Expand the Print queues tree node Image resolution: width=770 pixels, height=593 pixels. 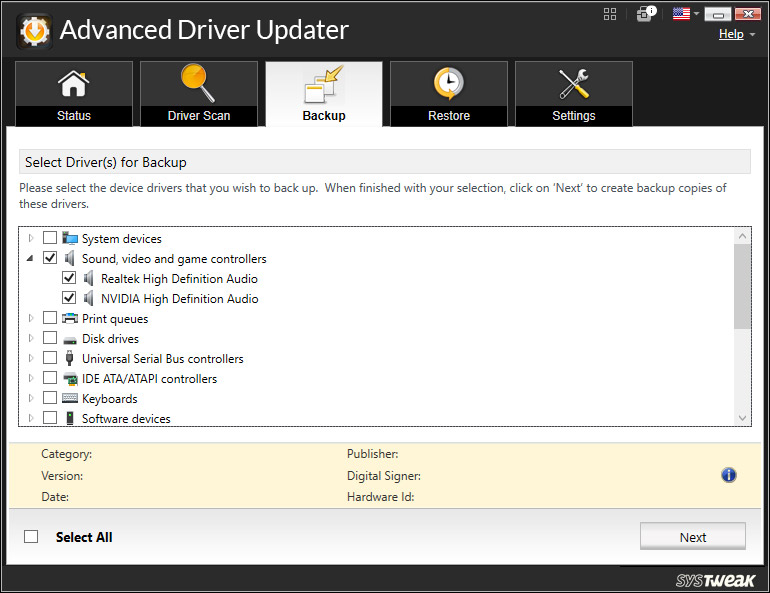pyautogui.click(x=31, y=318)
